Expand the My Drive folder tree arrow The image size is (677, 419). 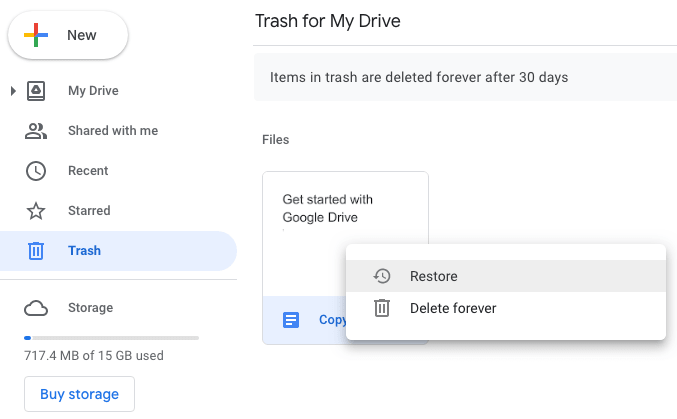click(x=12, y=91)
